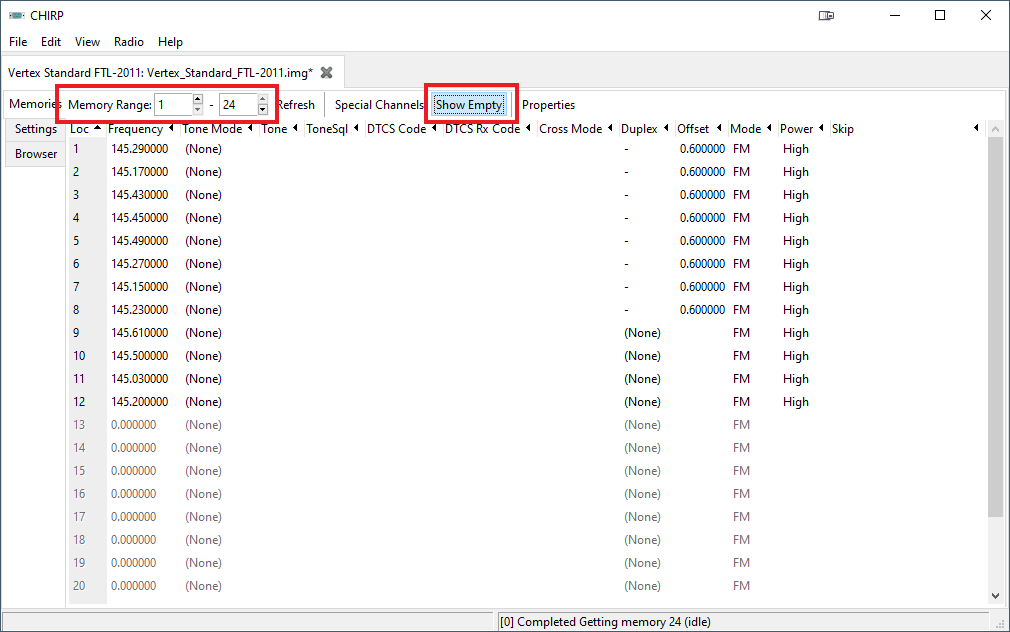Select frequency 145.030000 in row 11

point(140,379)
